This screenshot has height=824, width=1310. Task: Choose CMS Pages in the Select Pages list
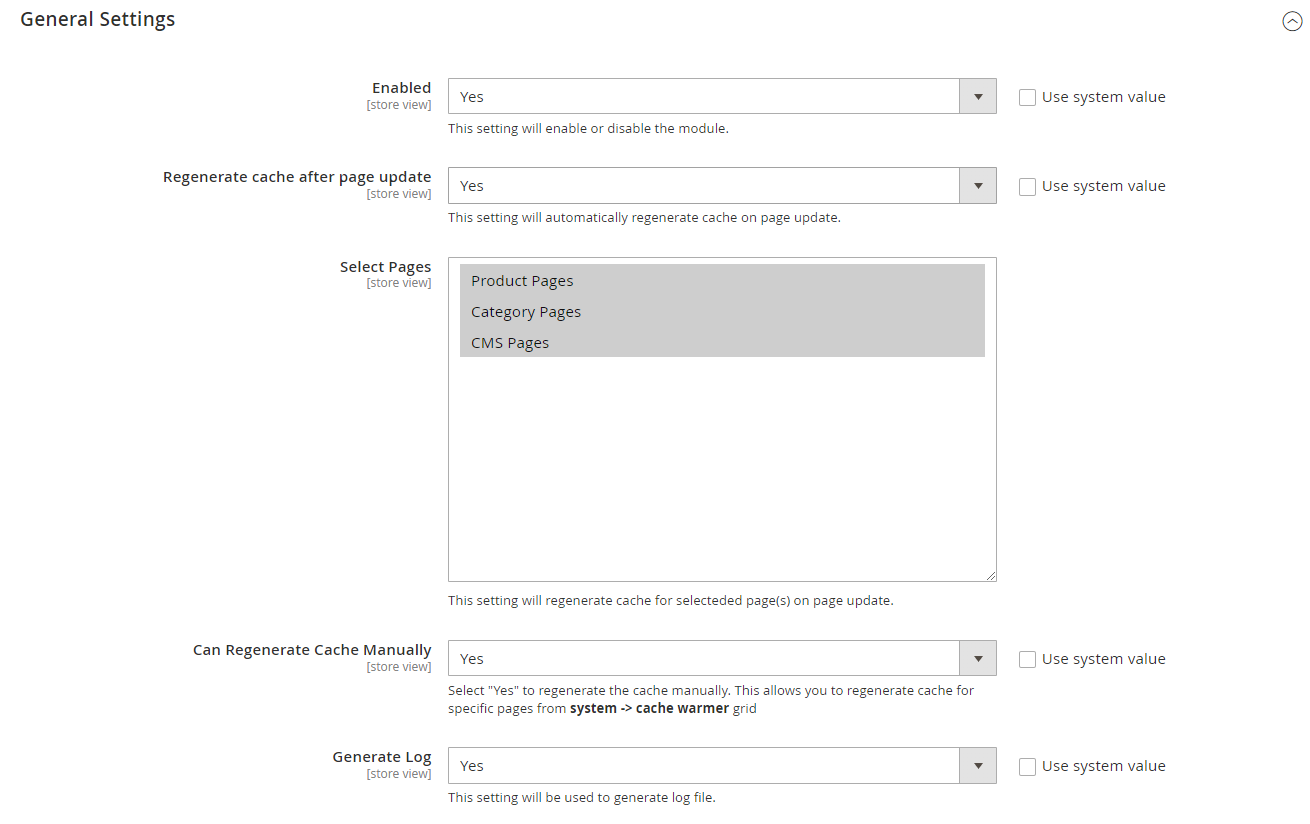[510, 343]
